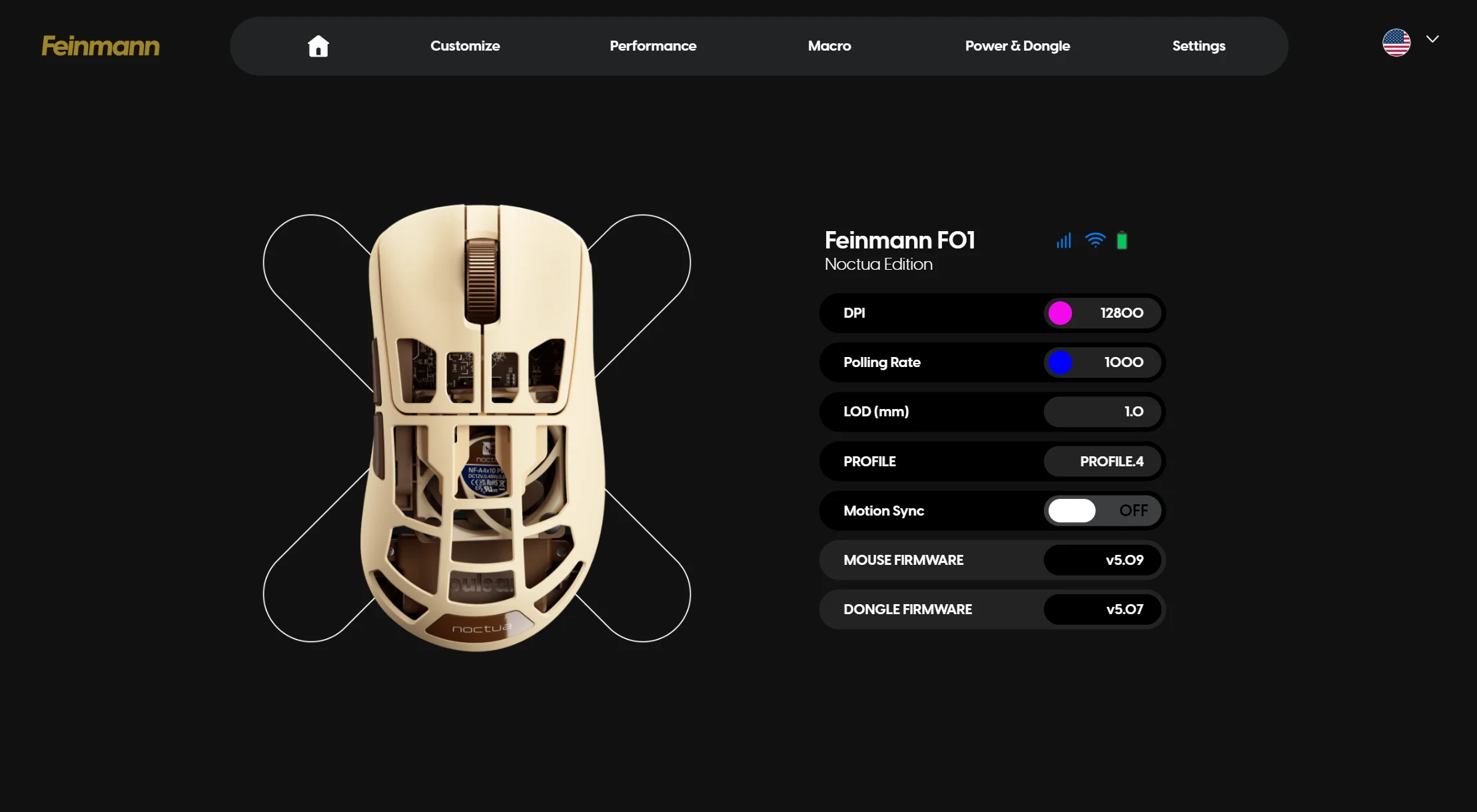This screenshot has width=1477, height=812.
Task: Check the signal strength bars icon
Action: tap(1064, 240)
